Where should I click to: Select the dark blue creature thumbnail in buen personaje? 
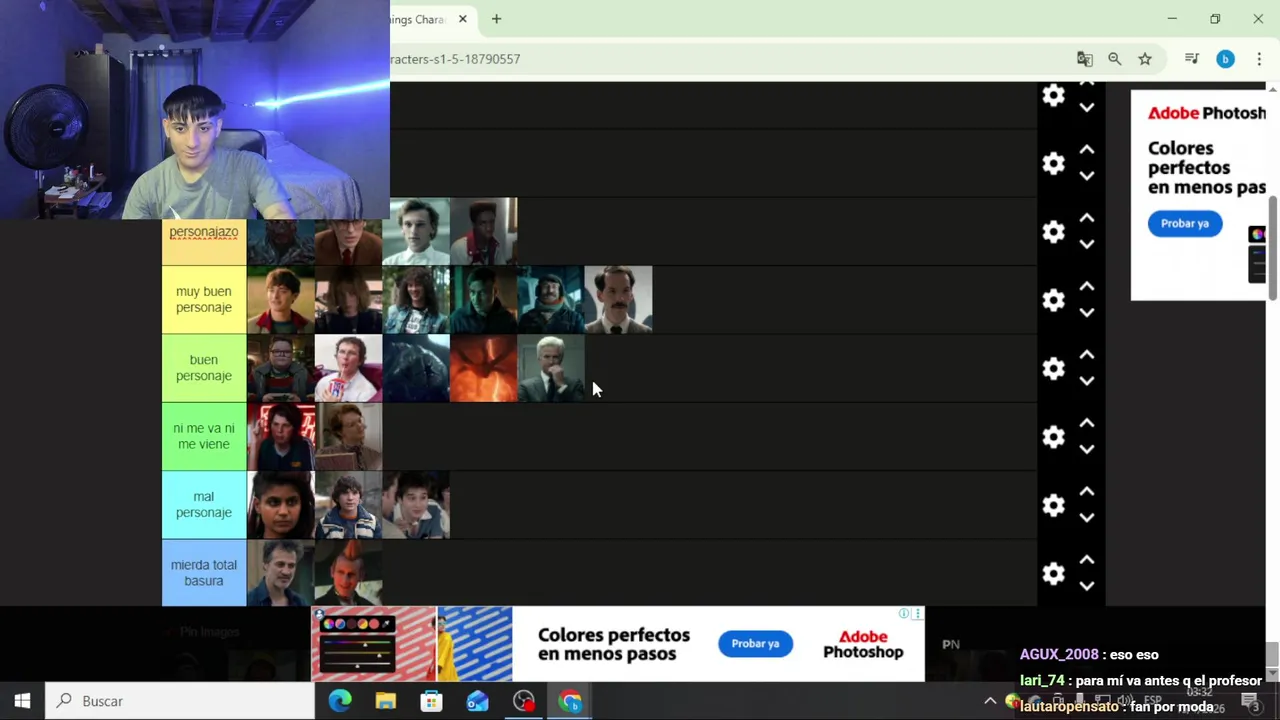point(416,368)
